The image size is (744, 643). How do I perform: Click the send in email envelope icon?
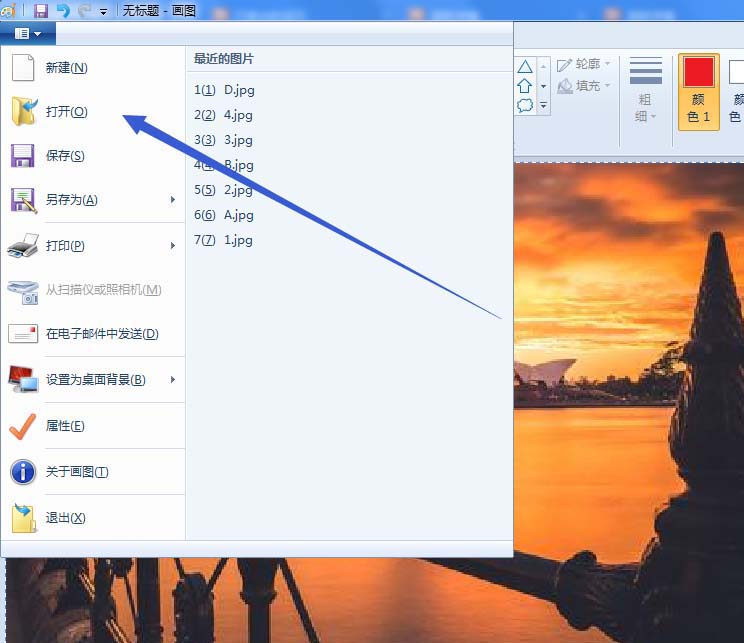(x=23, y=334)
